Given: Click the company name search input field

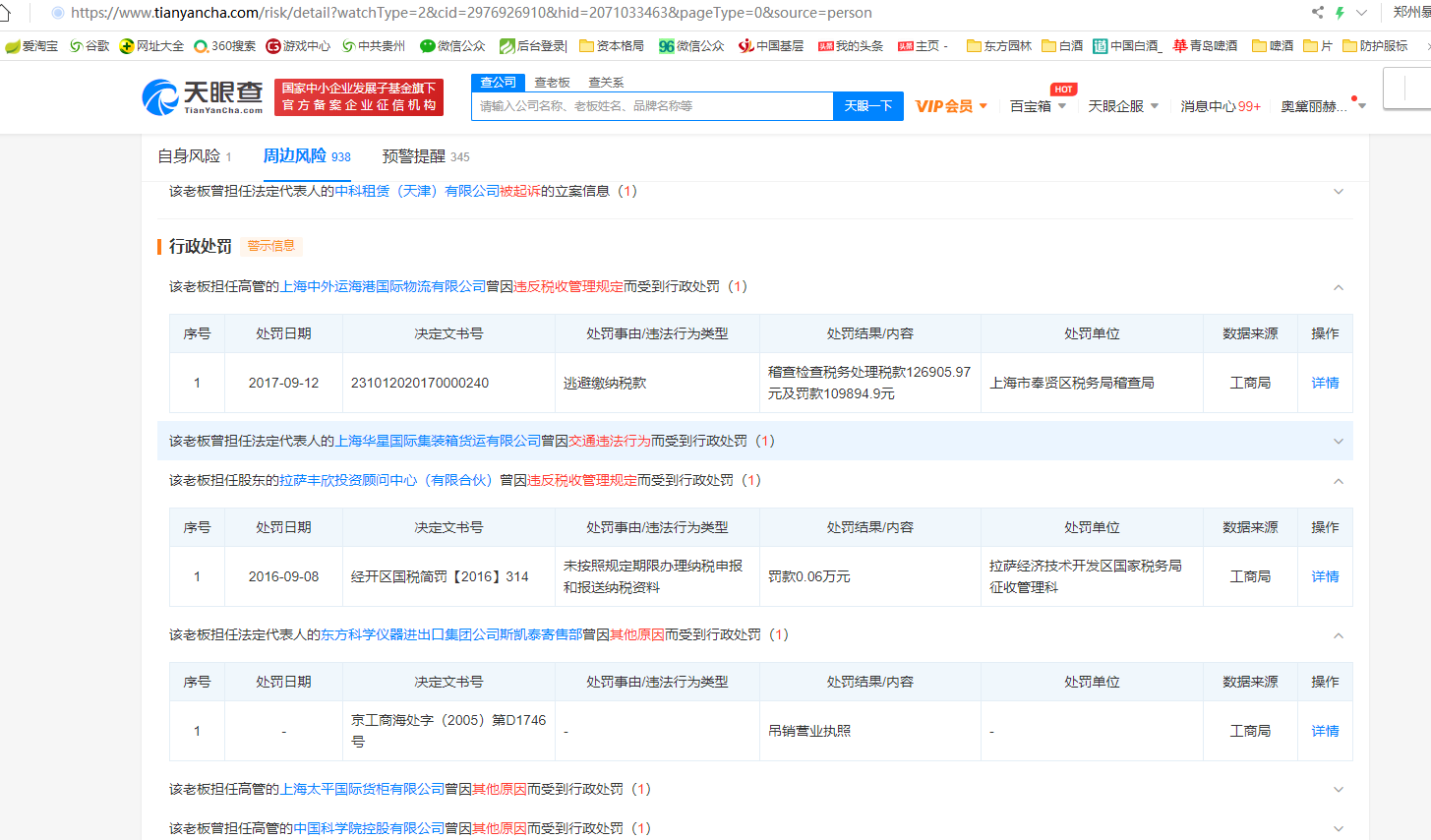Looking at the screenshot, I should click(x=652, y=106).
